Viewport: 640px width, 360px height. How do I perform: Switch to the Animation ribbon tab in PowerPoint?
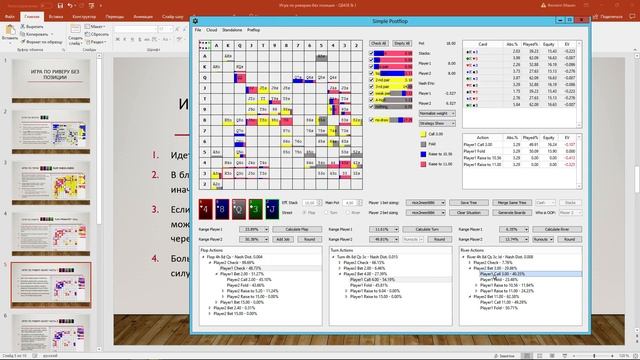[x=143, y=17]
